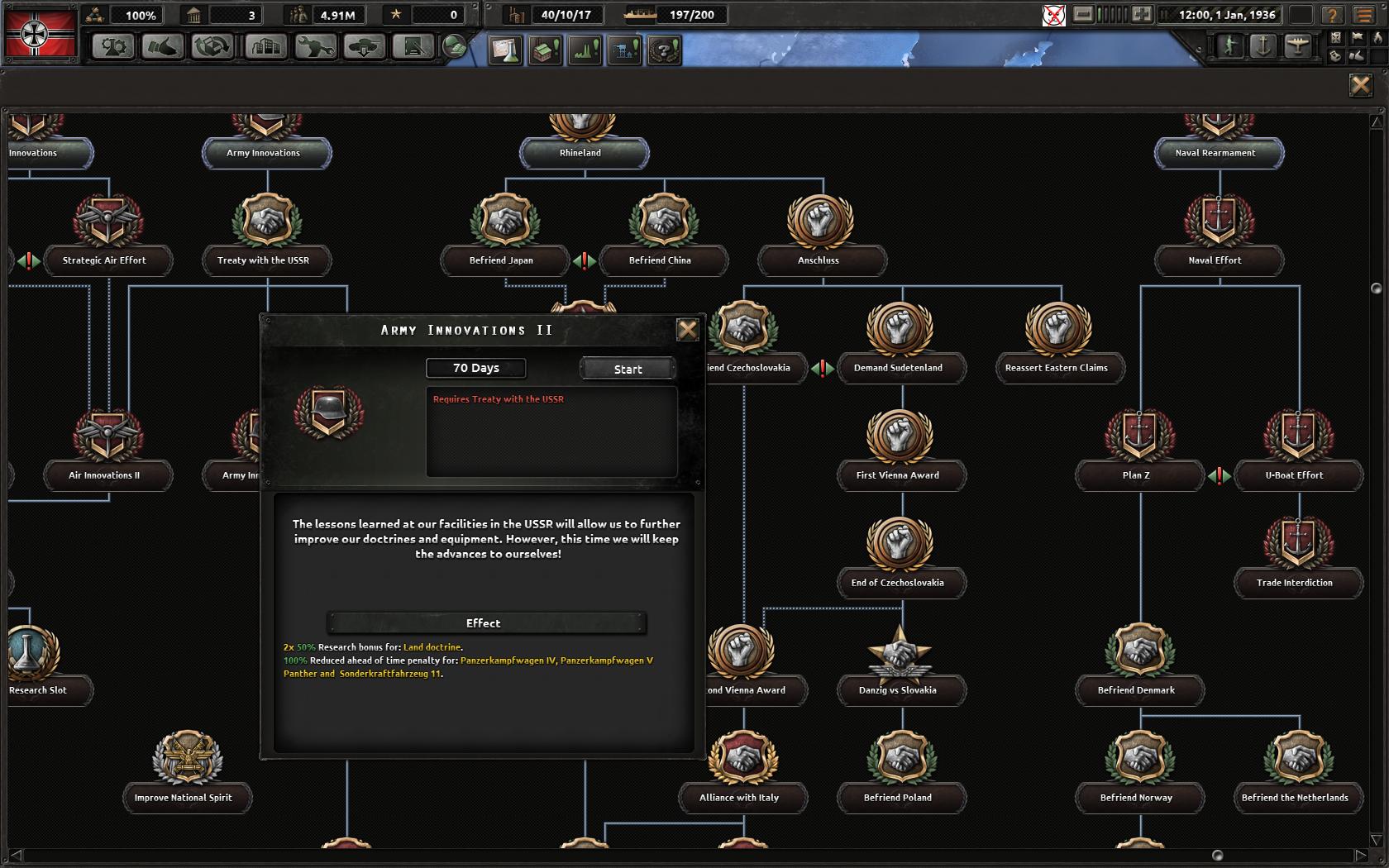
Task: Switch to the political map mode flag icon
Action: coord(1358,39)
